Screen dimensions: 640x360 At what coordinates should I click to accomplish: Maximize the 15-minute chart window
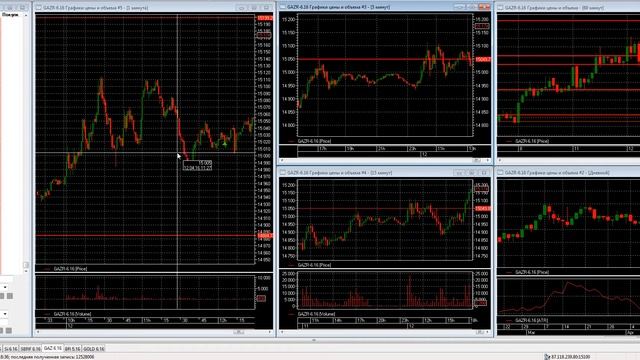coord(472,173)
